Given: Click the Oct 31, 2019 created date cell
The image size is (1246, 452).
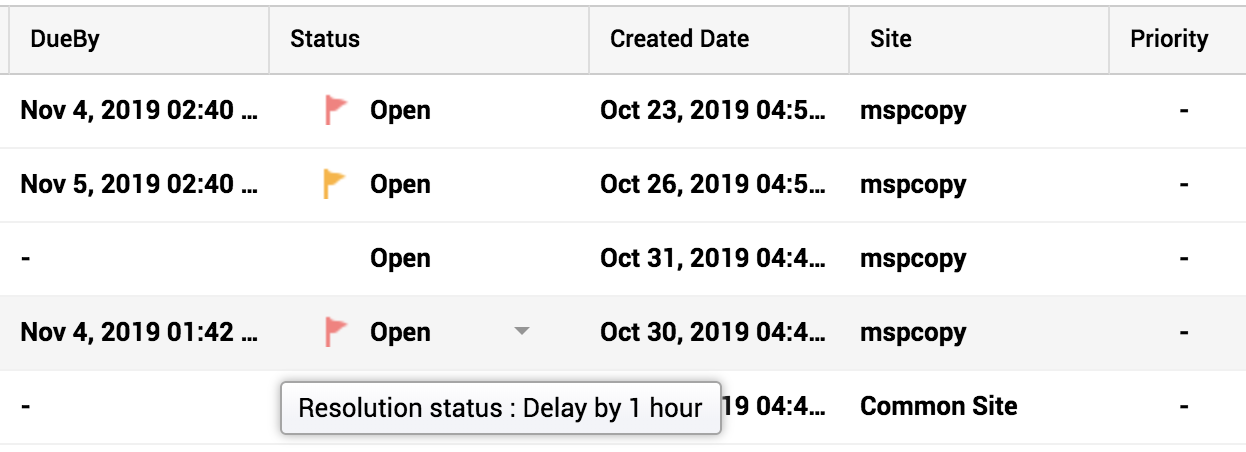Looking at the screenshot, I should click(x=713, y=258).
